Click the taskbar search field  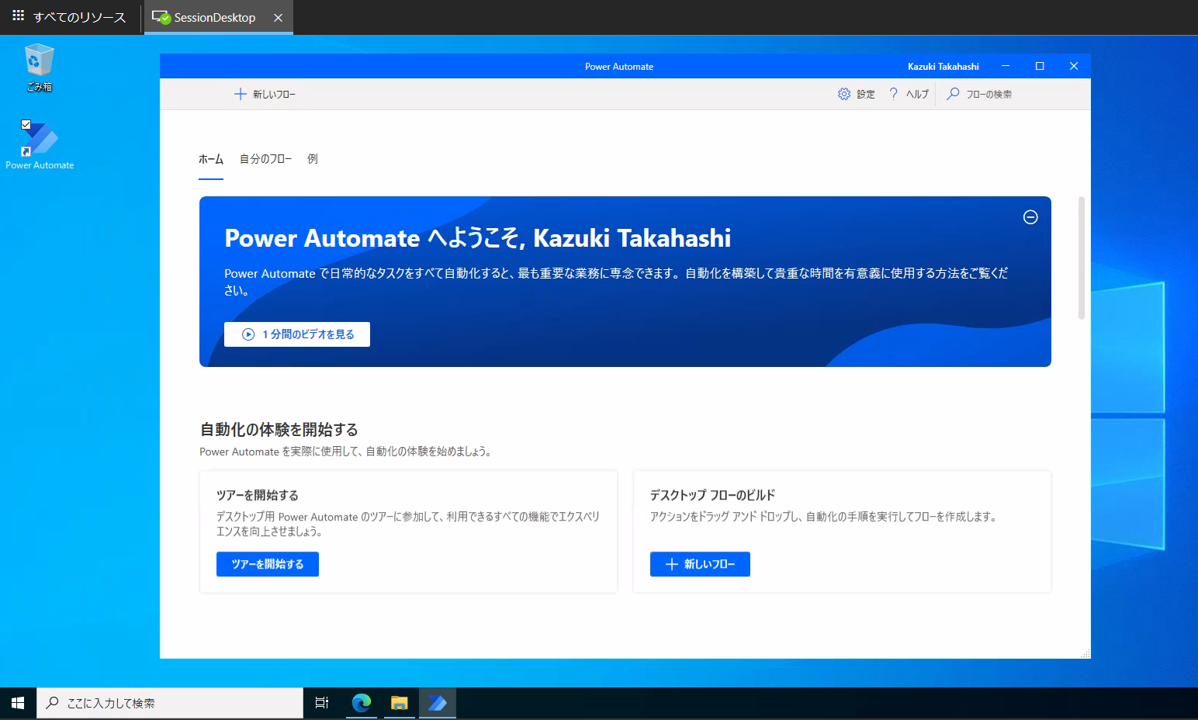click(170, 703)
